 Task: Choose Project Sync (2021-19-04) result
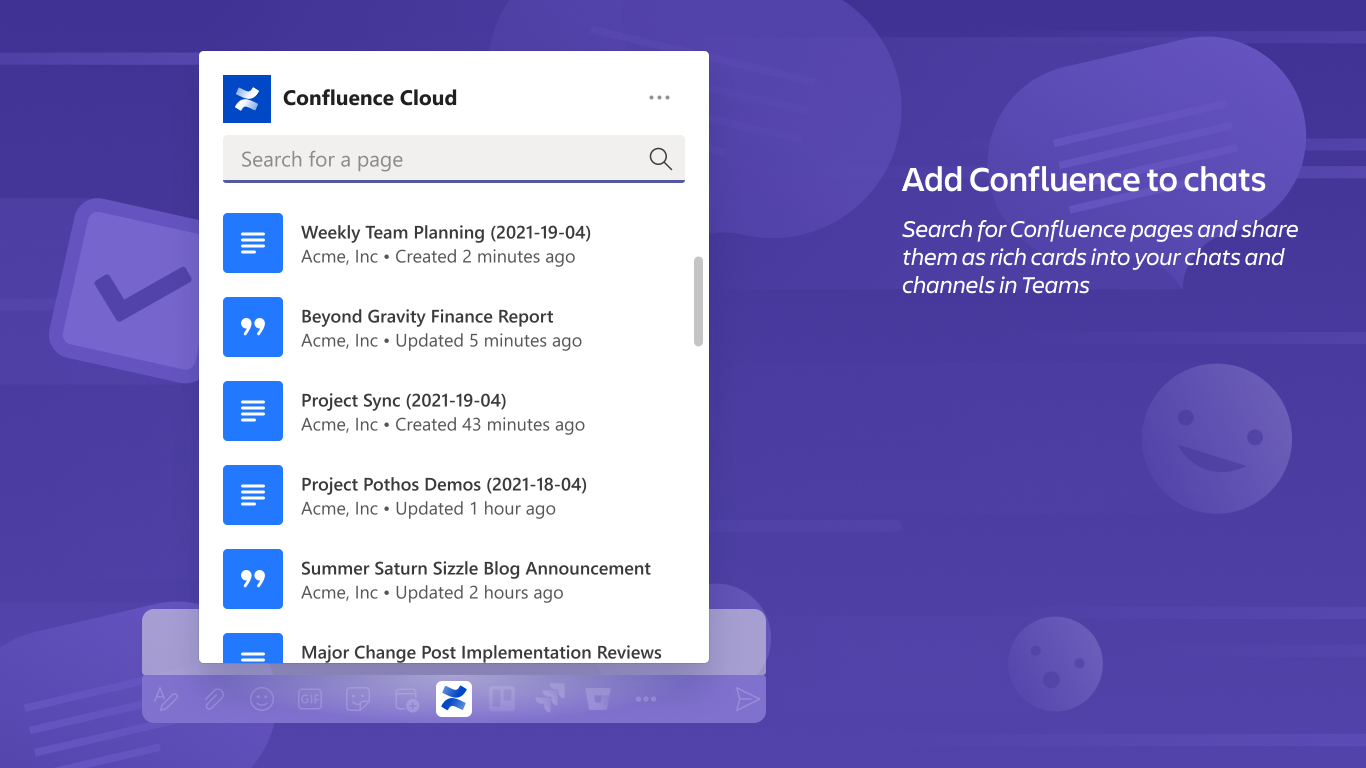pyautogui.click(x=454, y=411)
